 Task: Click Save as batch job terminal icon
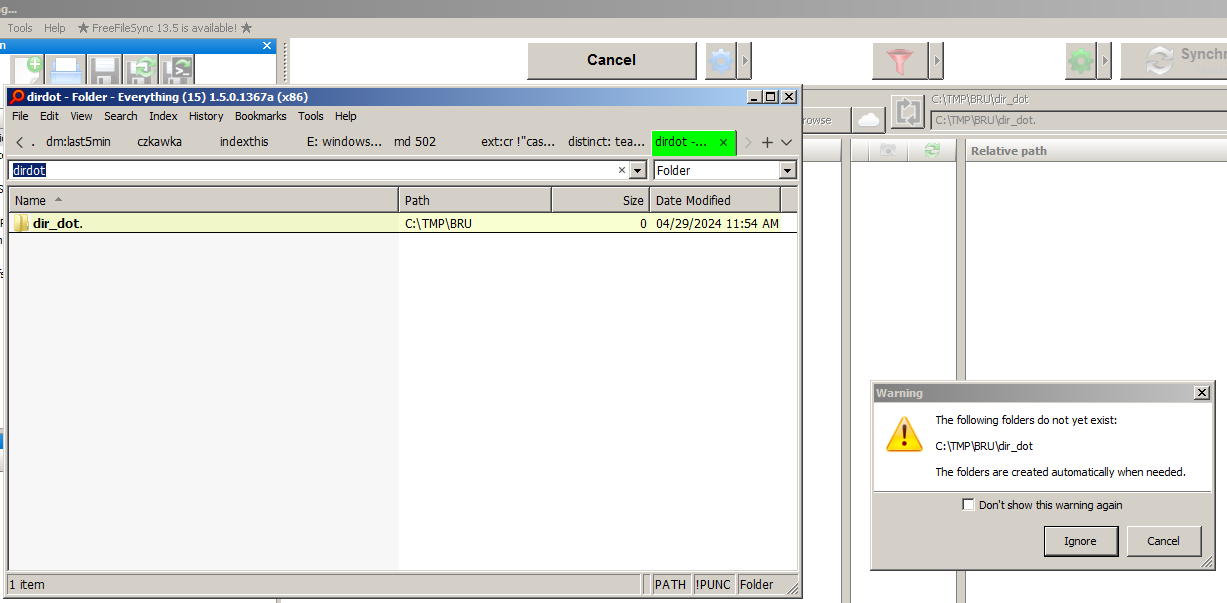[x=178, y=70]
